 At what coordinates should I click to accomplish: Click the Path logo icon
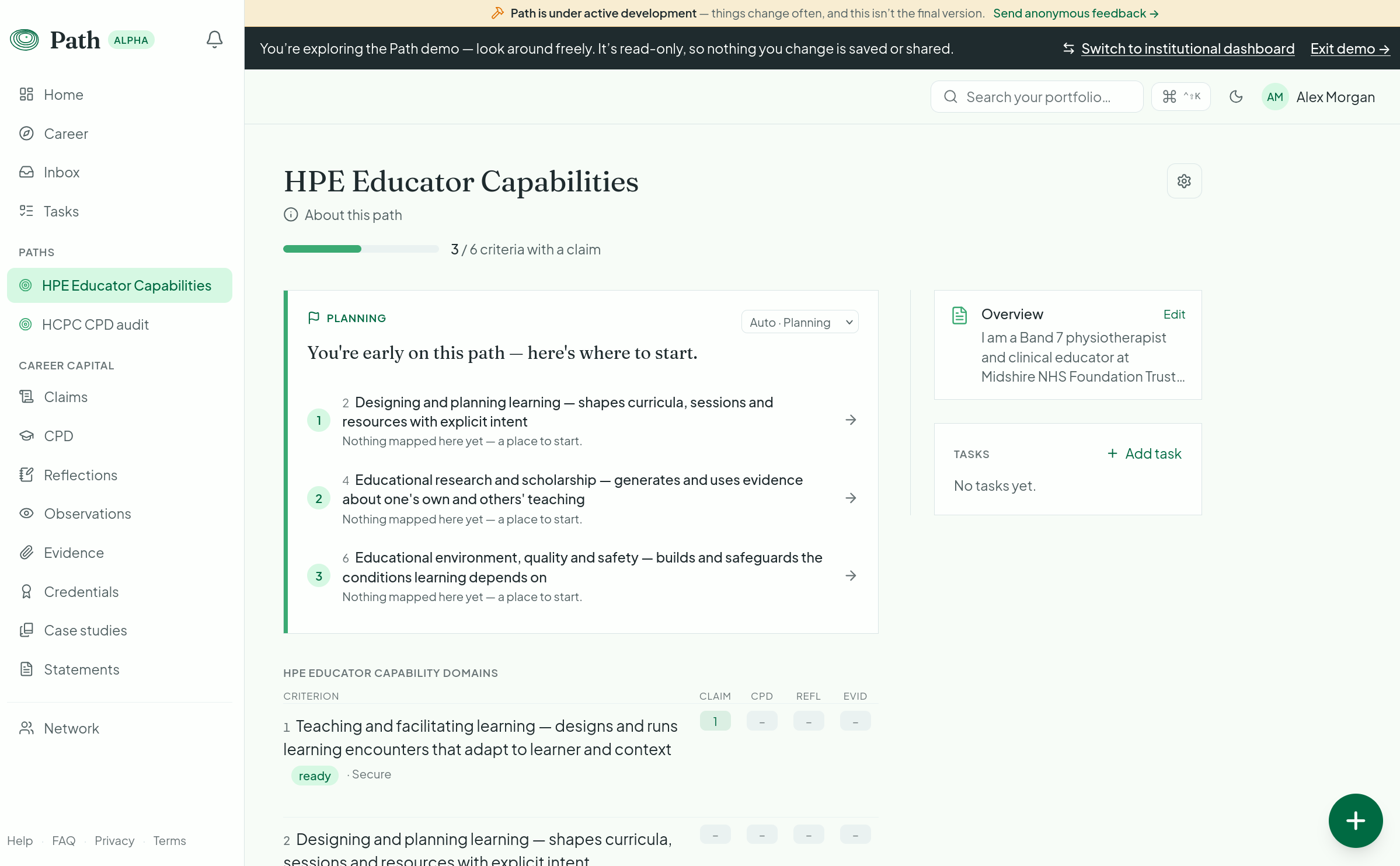tap(25, 40)
